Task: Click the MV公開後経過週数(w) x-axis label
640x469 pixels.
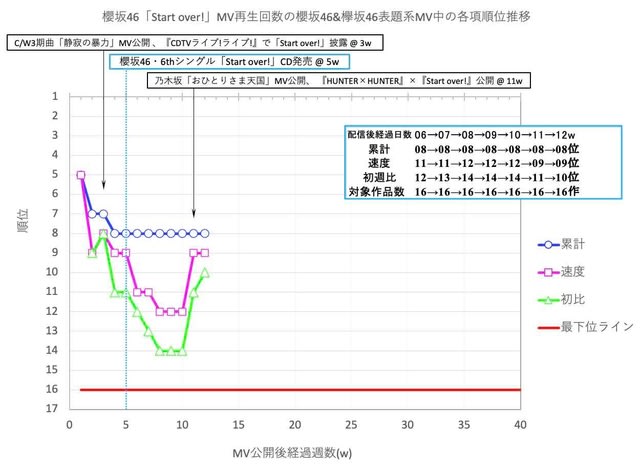Action: point(292,453)
